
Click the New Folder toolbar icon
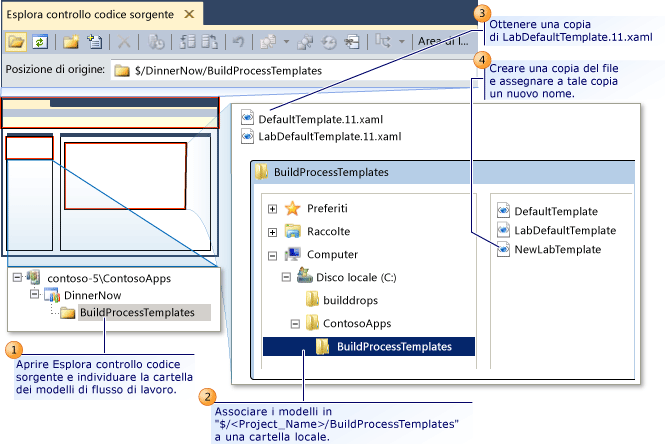(71, 42)
